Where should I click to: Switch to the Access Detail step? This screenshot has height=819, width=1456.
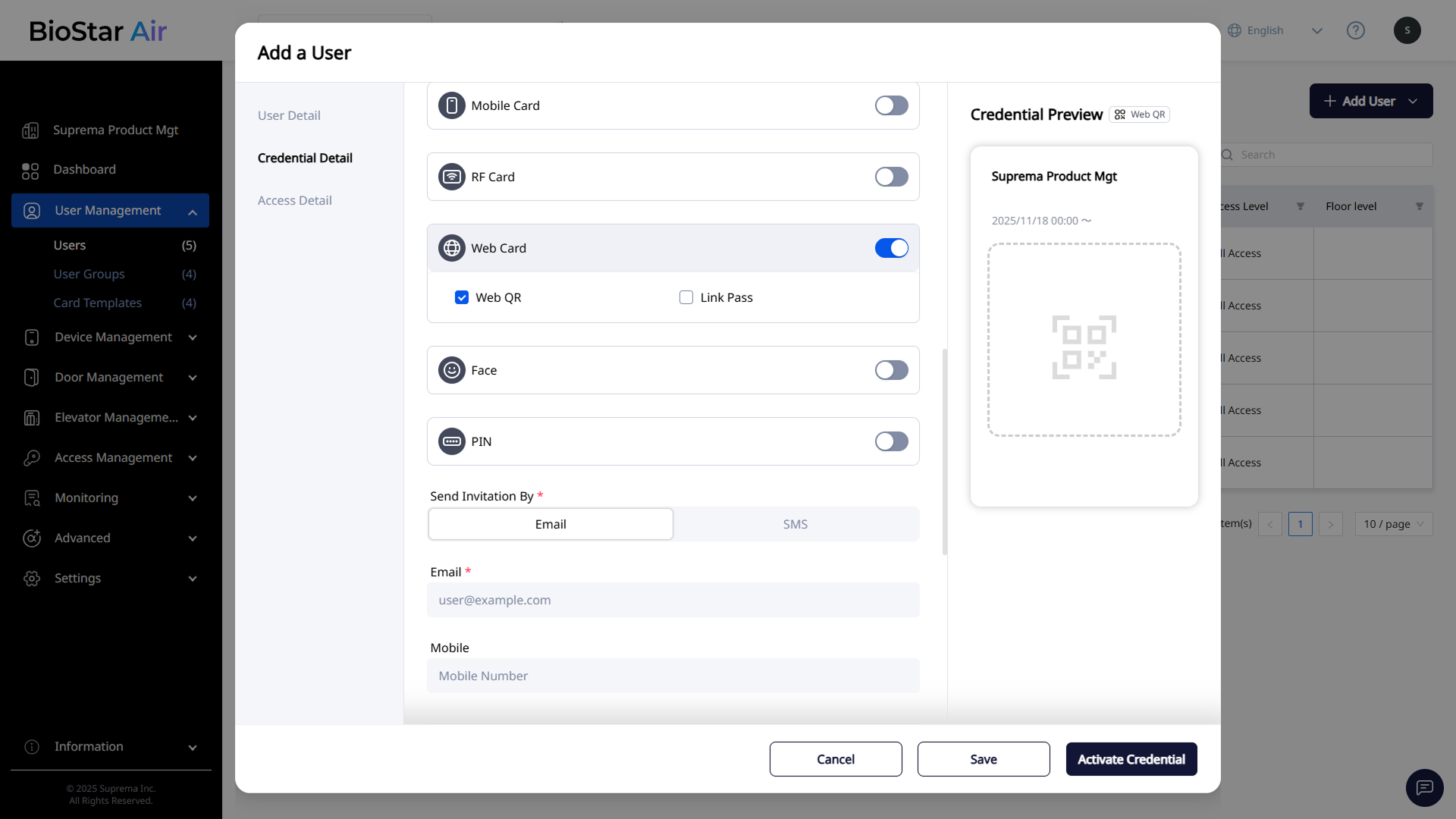294,200
